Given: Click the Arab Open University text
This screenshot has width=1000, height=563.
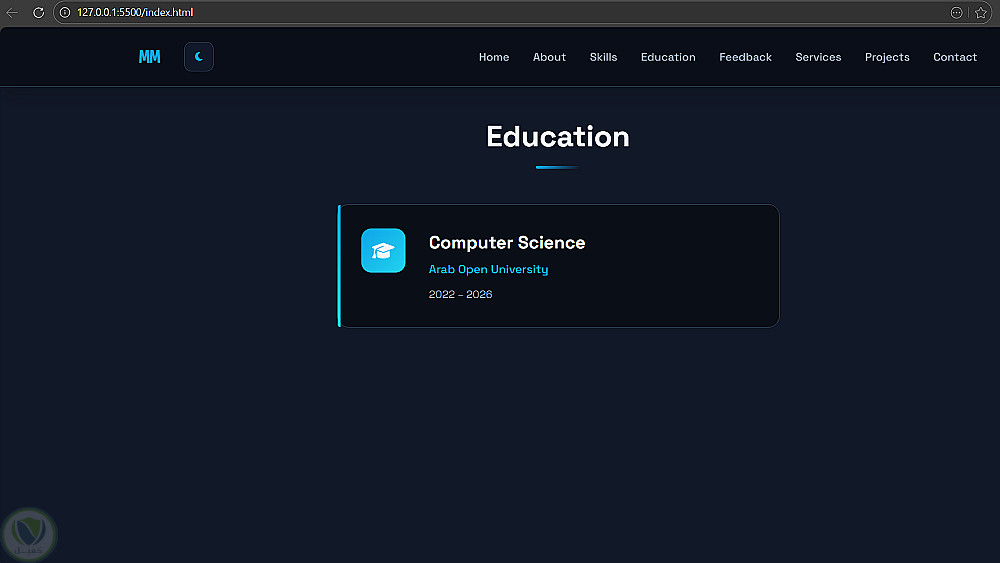Looking at the screenshot, I should 489,269.
